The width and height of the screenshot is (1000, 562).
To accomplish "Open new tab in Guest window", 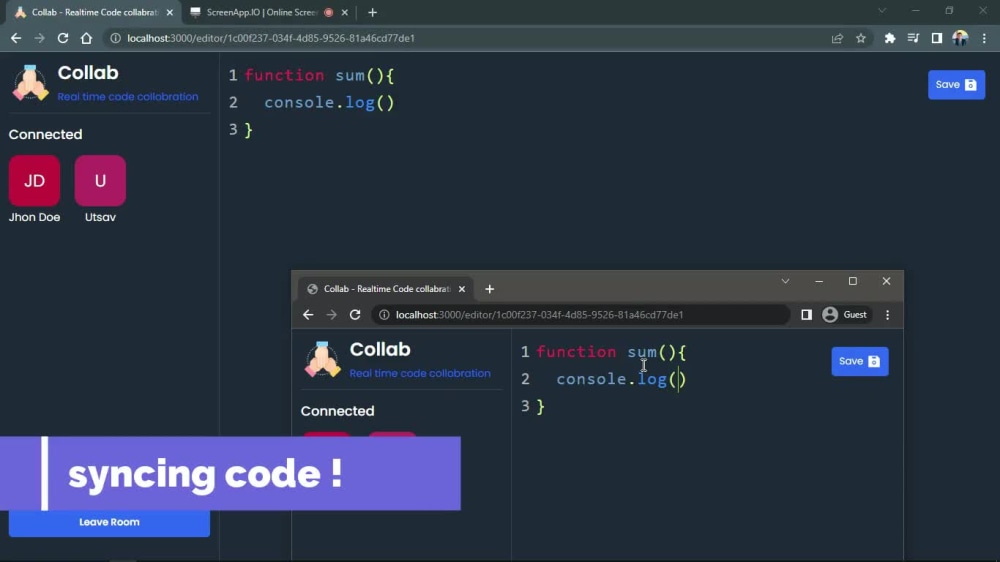I will (489, 289).
